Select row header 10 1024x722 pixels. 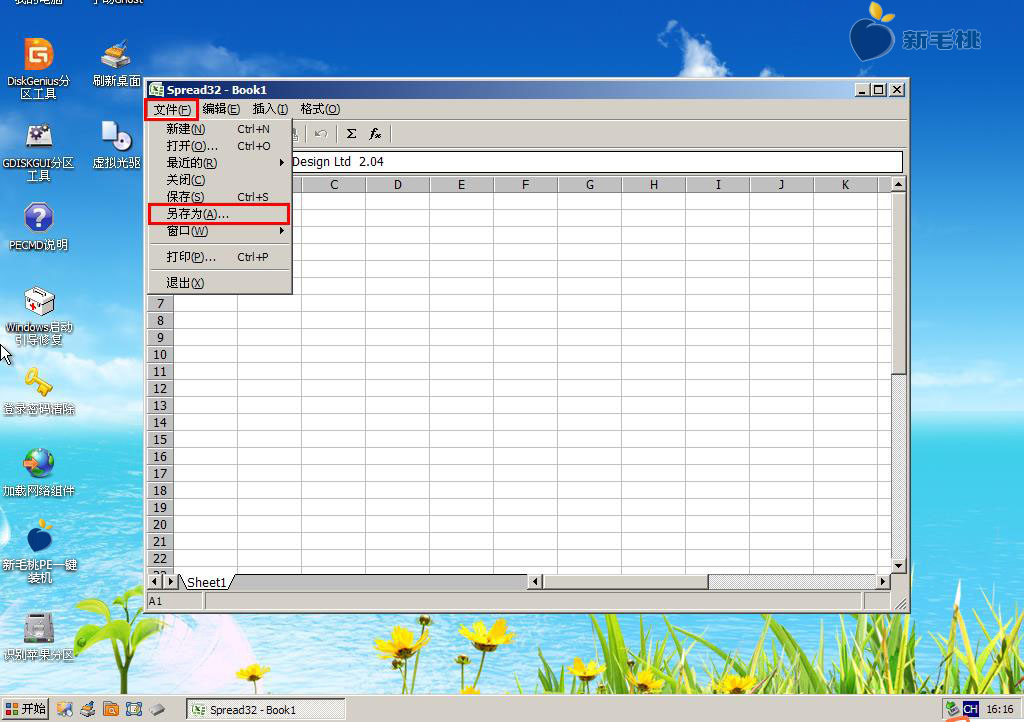tap(160, 354)
